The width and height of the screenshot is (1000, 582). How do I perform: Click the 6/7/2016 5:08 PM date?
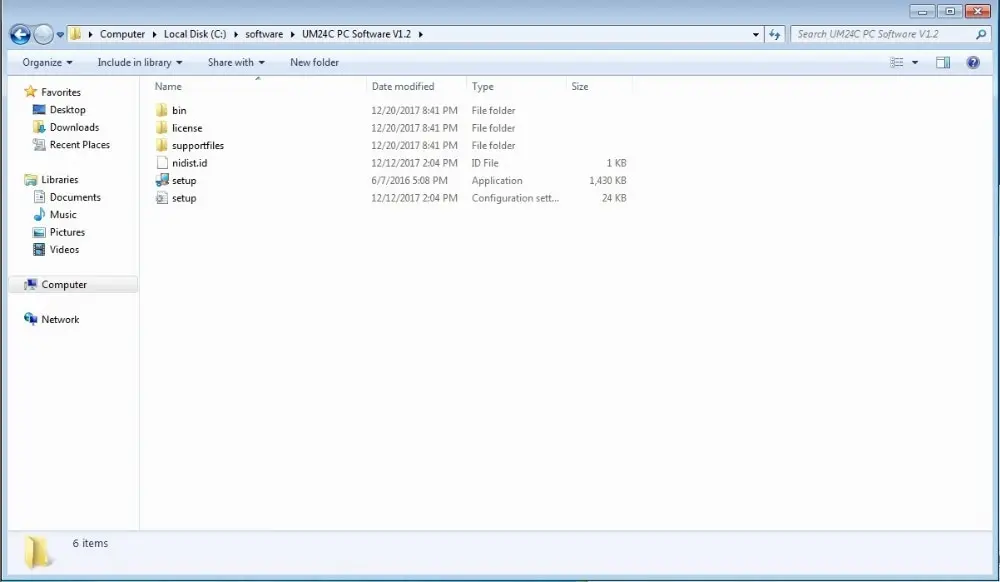409,180
